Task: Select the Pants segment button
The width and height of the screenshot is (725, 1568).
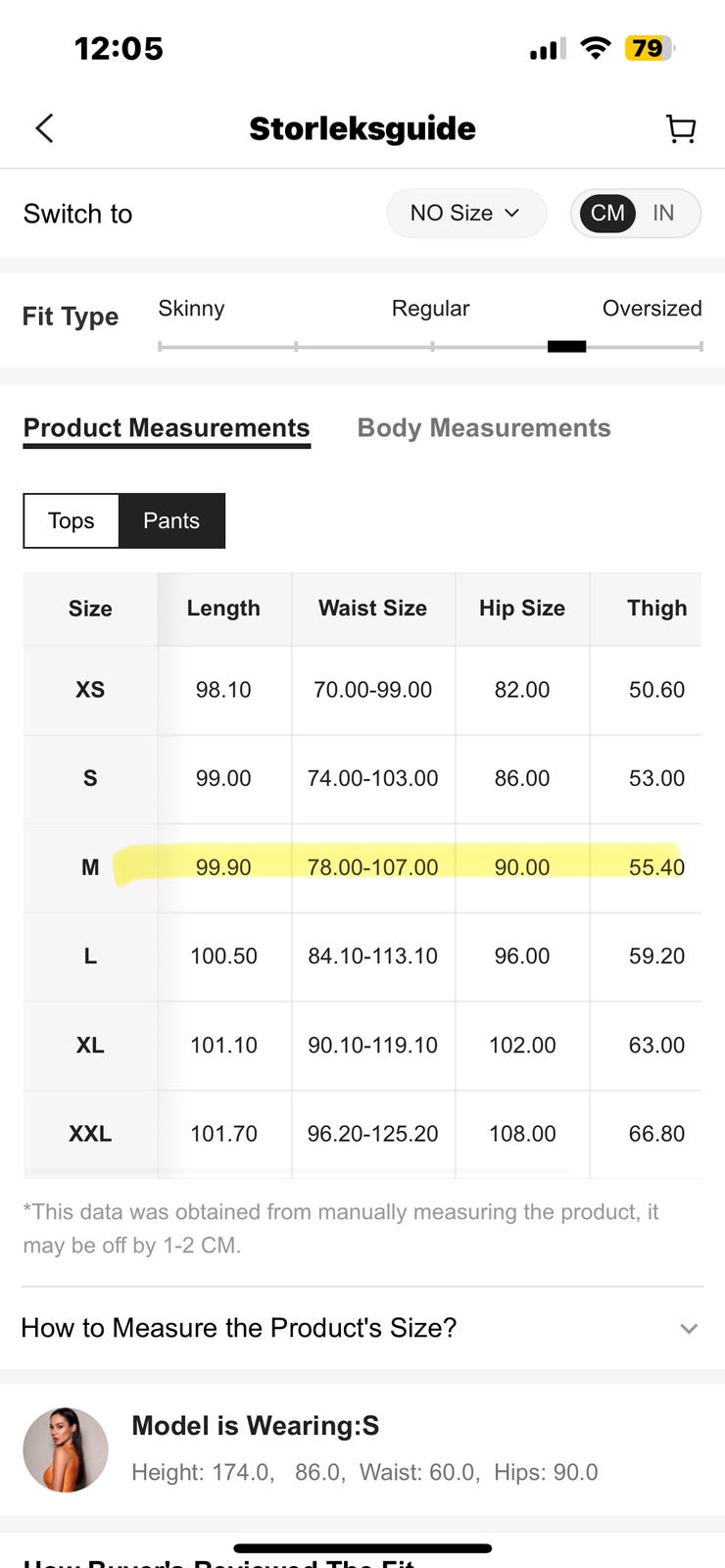Action: coord(171,520)
